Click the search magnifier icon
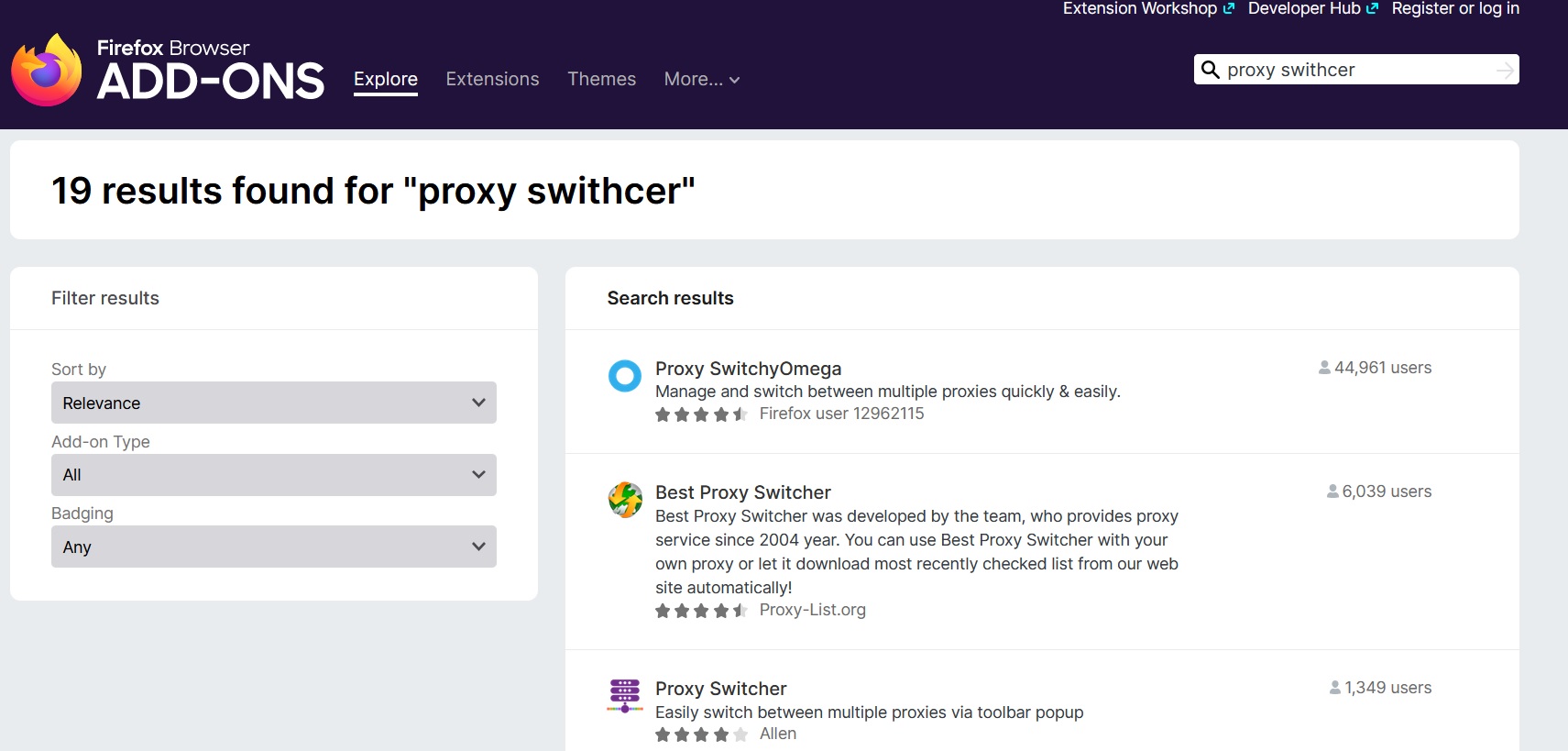 point(1211,70)
